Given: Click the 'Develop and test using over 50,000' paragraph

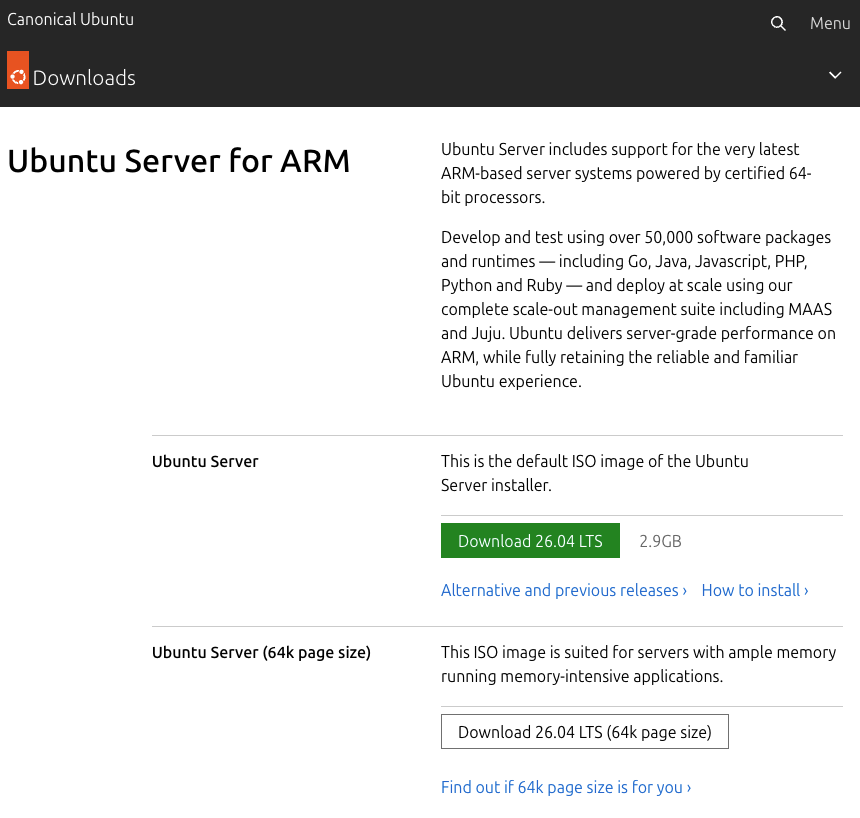Looking at the screenshot, I should click(638, 309).
